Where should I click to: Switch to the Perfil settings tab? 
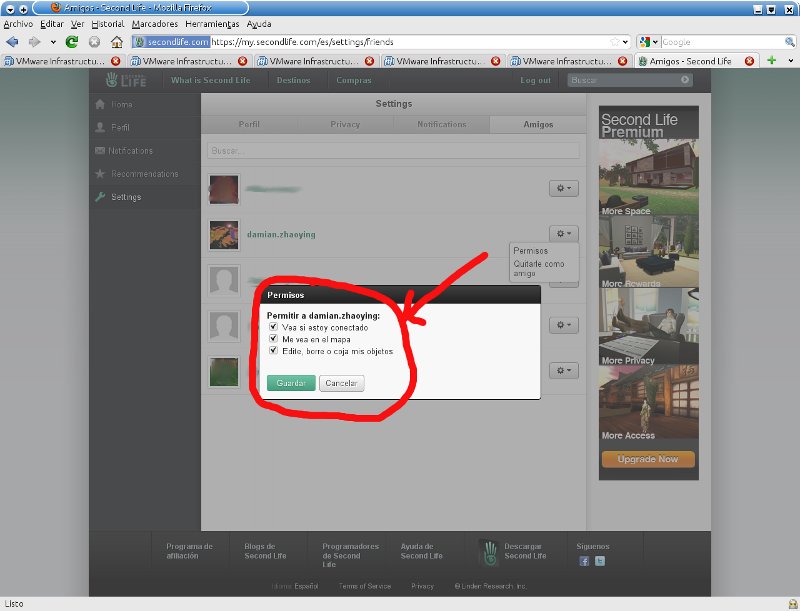(249, 124)
